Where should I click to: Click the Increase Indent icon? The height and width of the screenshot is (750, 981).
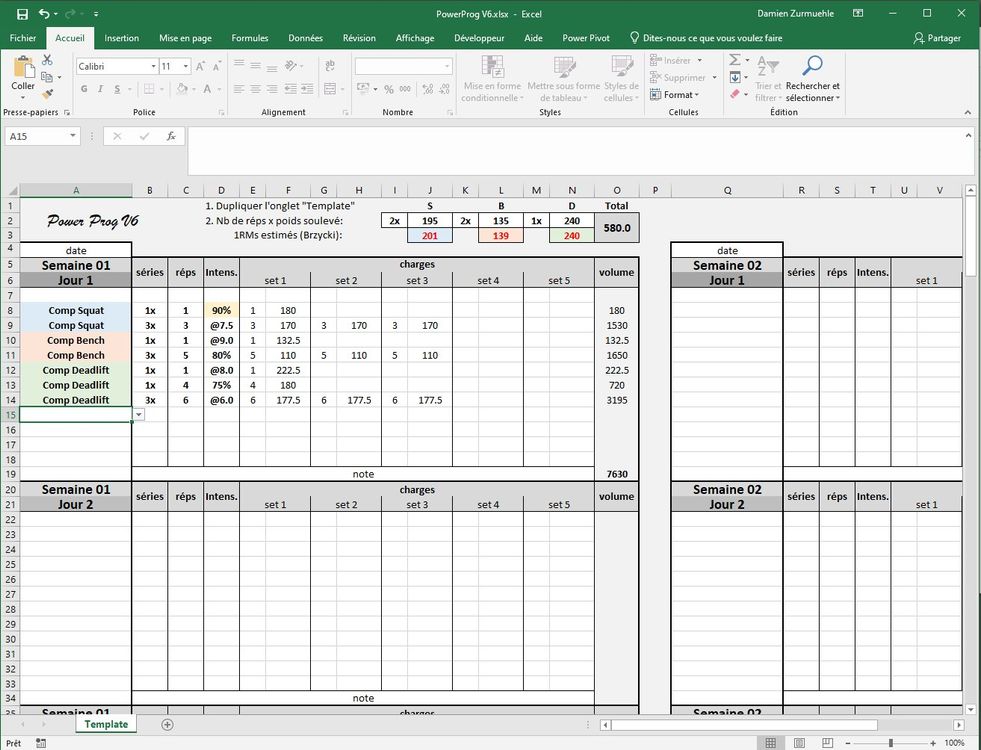click(x=307, y=89)
